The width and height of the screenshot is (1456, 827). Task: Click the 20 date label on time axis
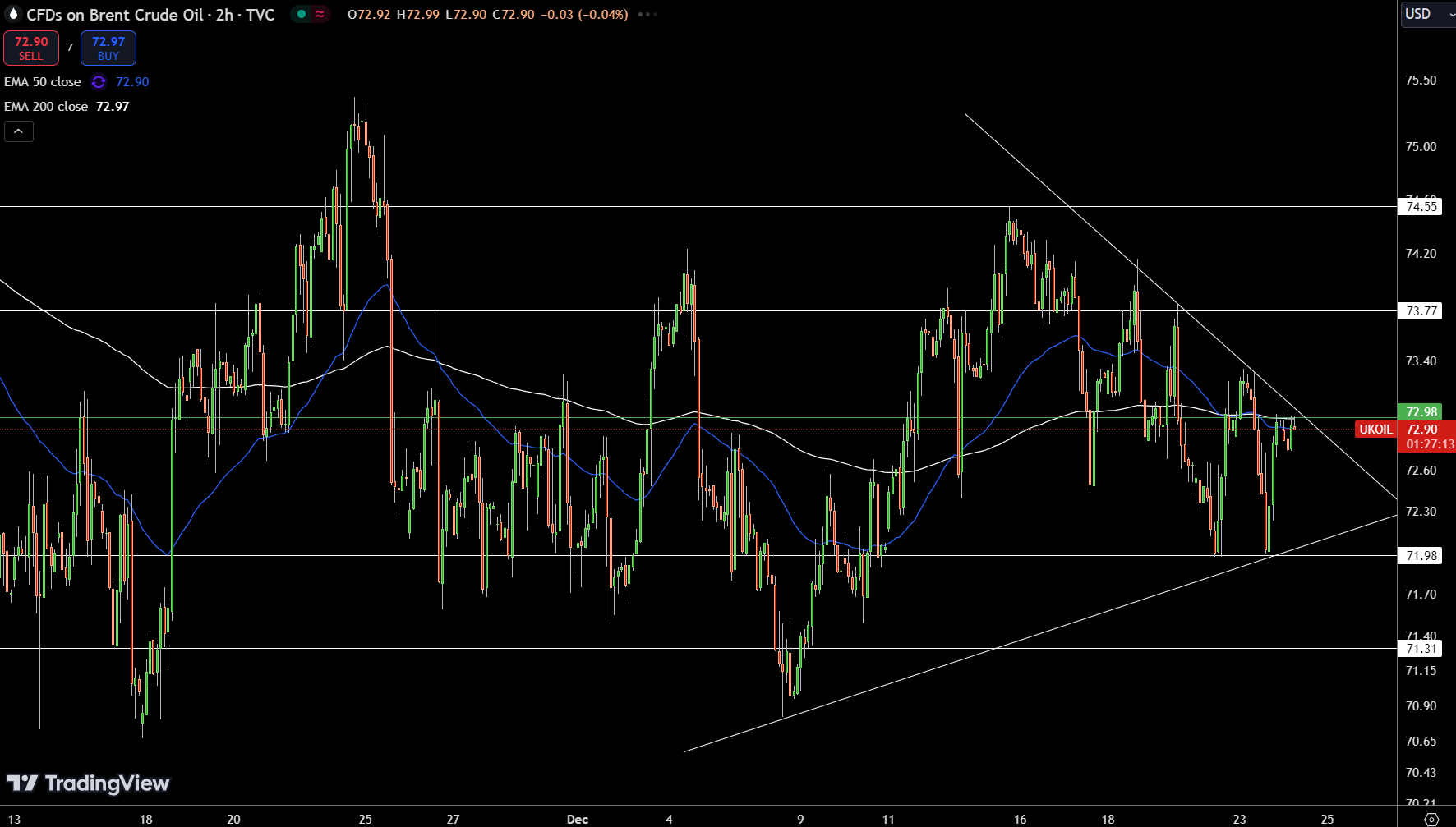233,819
